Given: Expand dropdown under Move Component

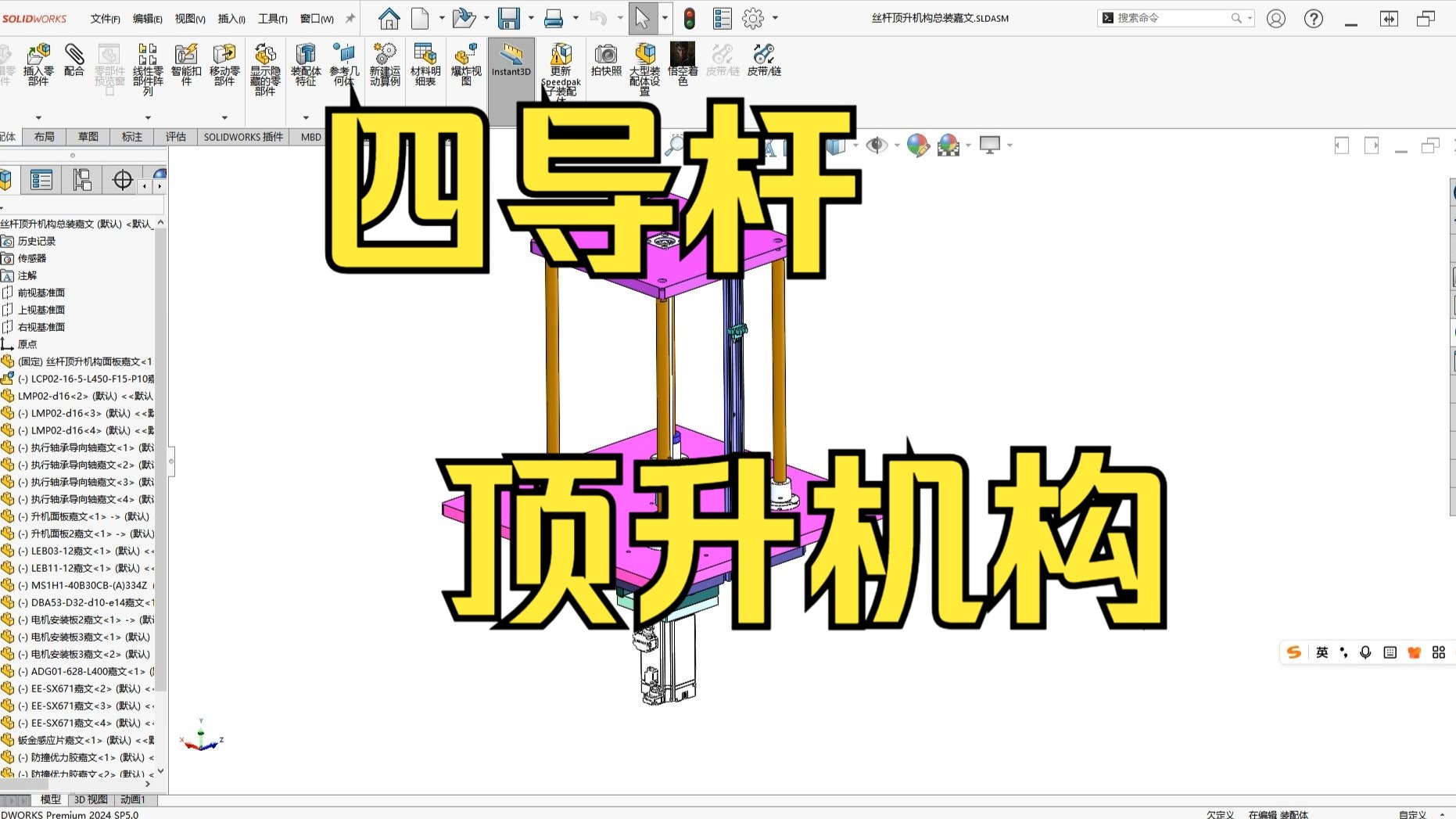Looking at the screenshot, I should pos(224,117).
